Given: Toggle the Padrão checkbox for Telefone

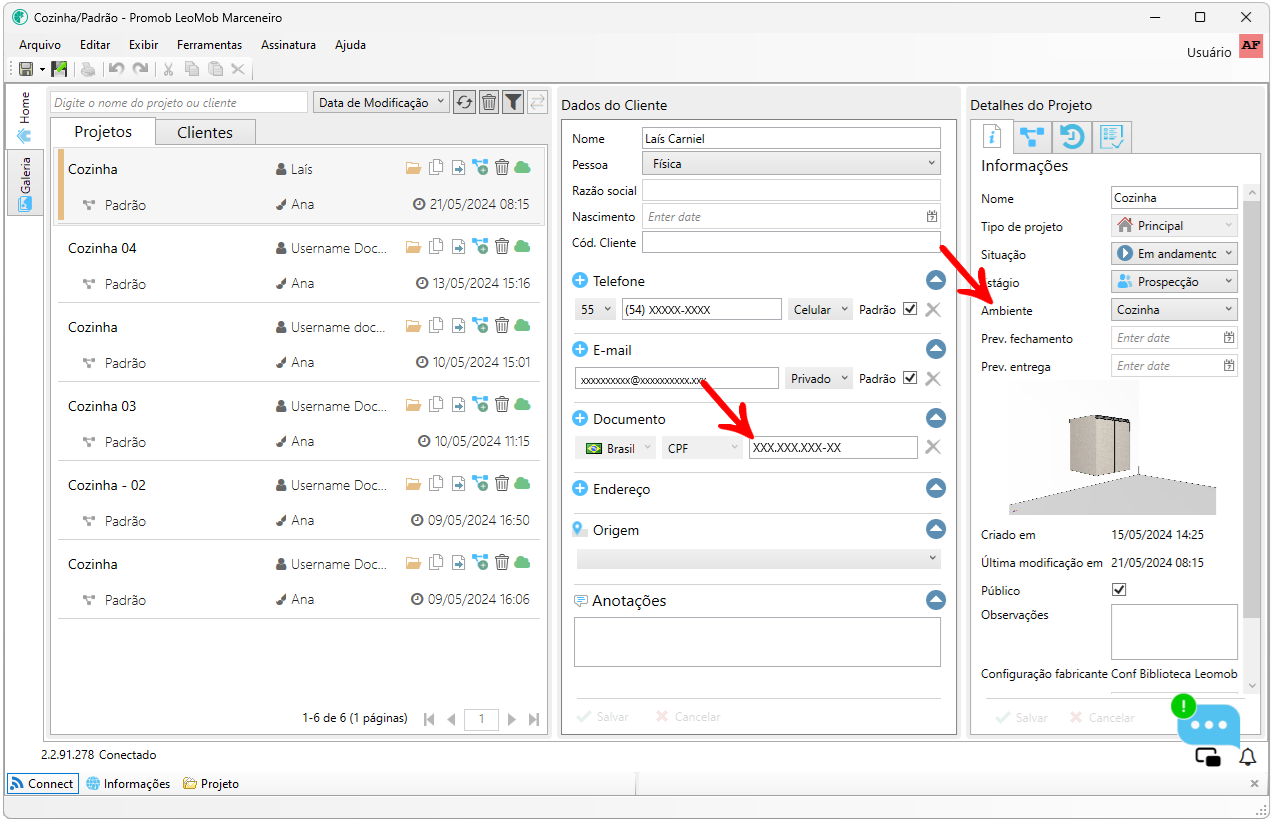Looking at the screenshot, I should 909,309.
